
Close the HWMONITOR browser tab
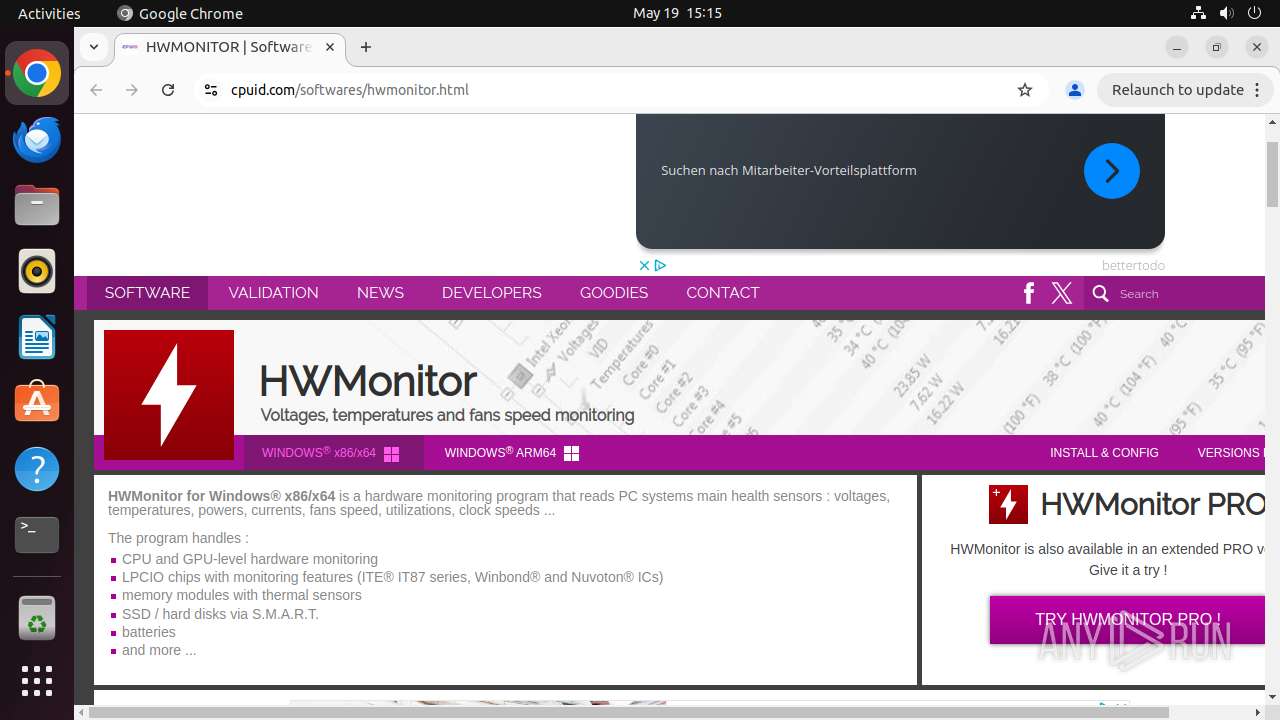click(x=330, y=47)
